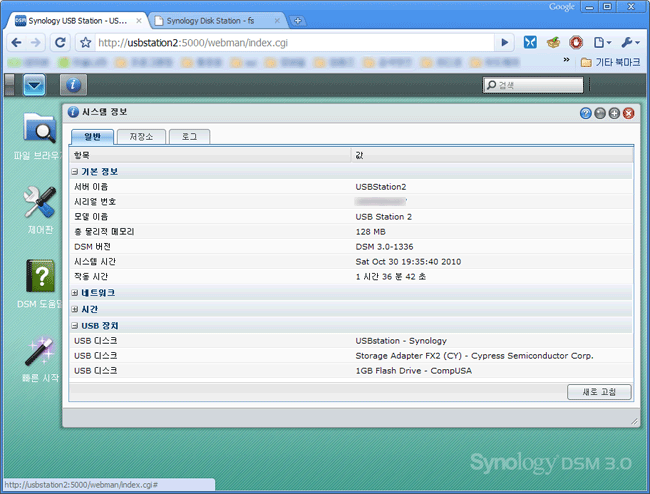Open the 파일 브라우저 desktop icon
Viewport: 650px width, 494px height.
(39, 137)
